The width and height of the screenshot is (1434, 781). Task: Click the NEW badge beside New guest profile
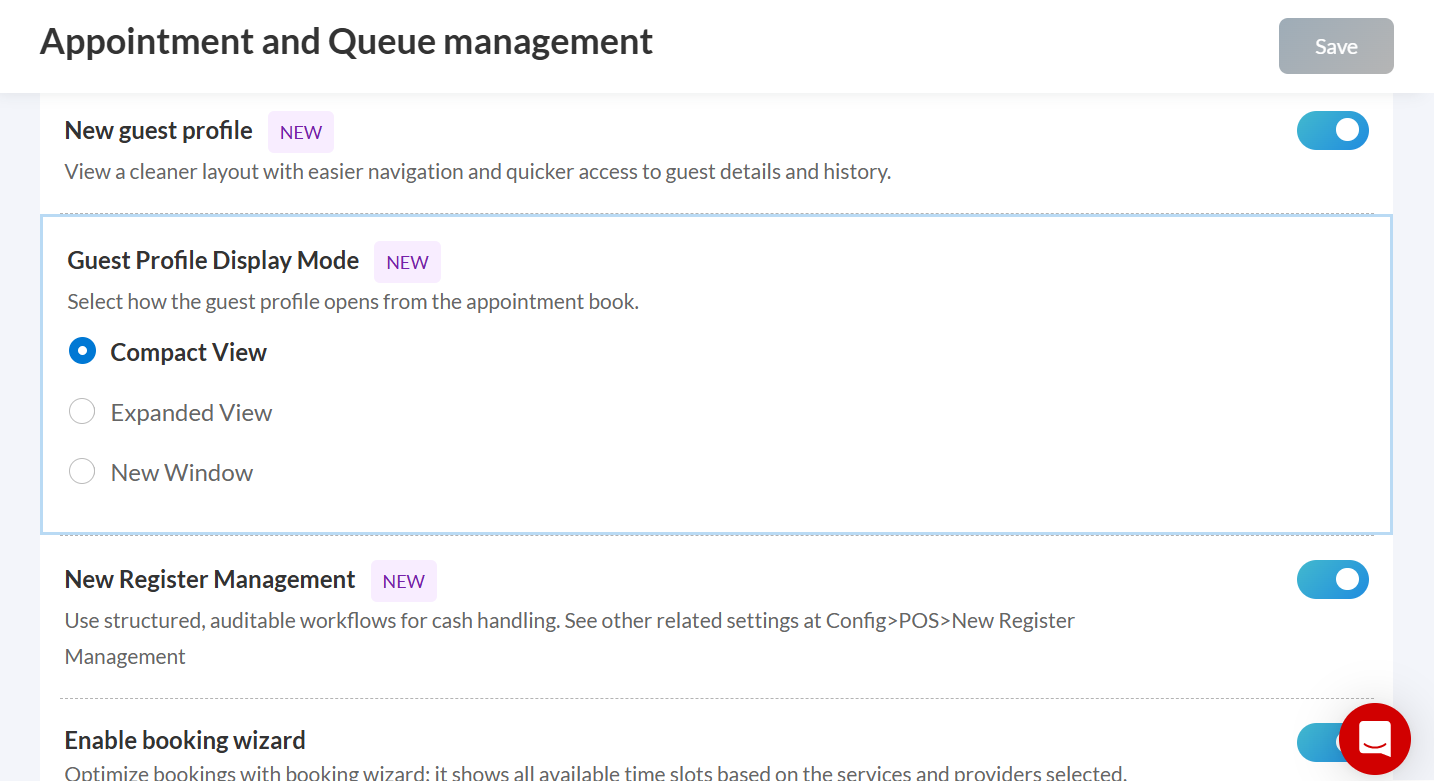tap(300, 132)
